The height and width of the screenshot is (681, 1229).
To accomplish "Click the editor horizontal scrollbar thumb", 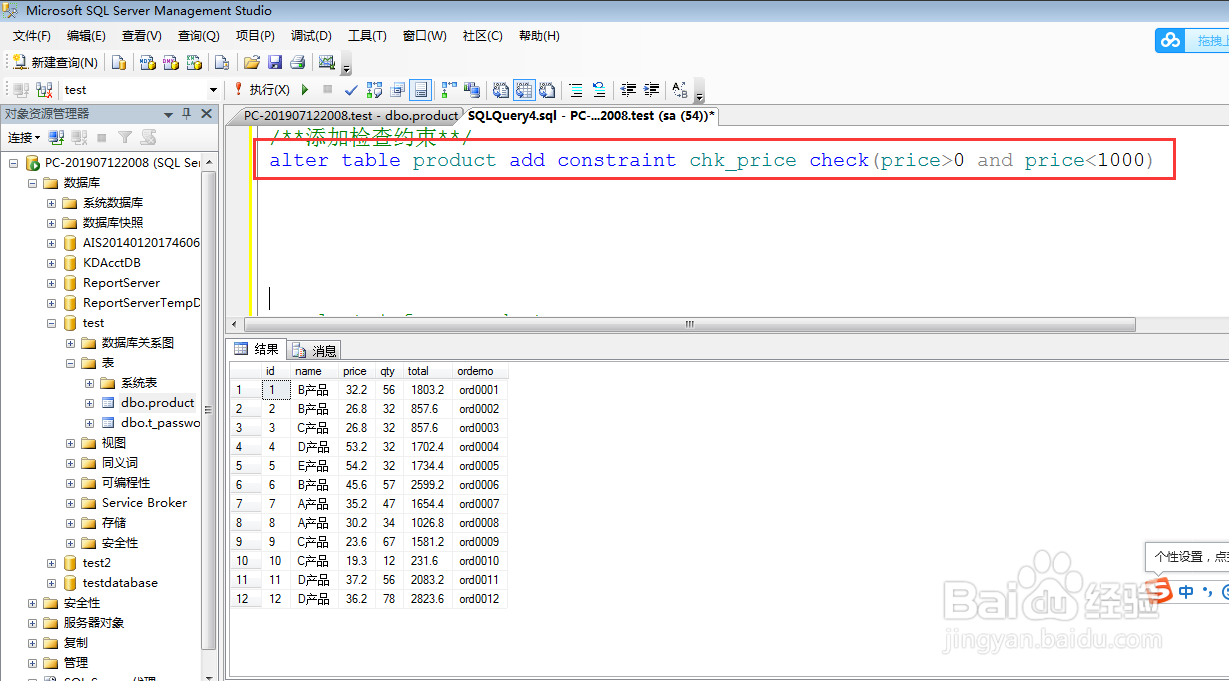I will pyautogui.click(x=689, y=324).
